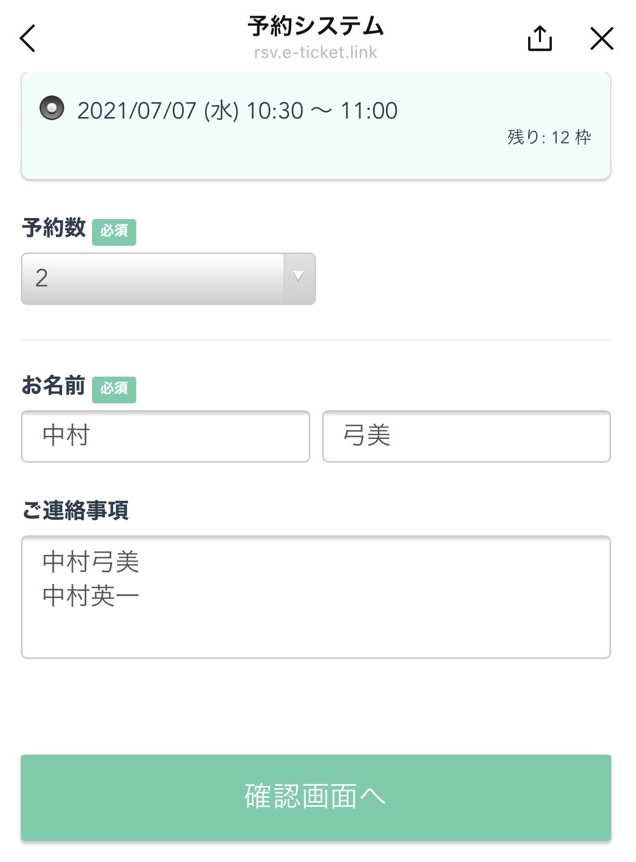The height and width of the screenshot is (862, 636).
Task: Click the 必須 badge next to お名前
Action: (114, 389)
